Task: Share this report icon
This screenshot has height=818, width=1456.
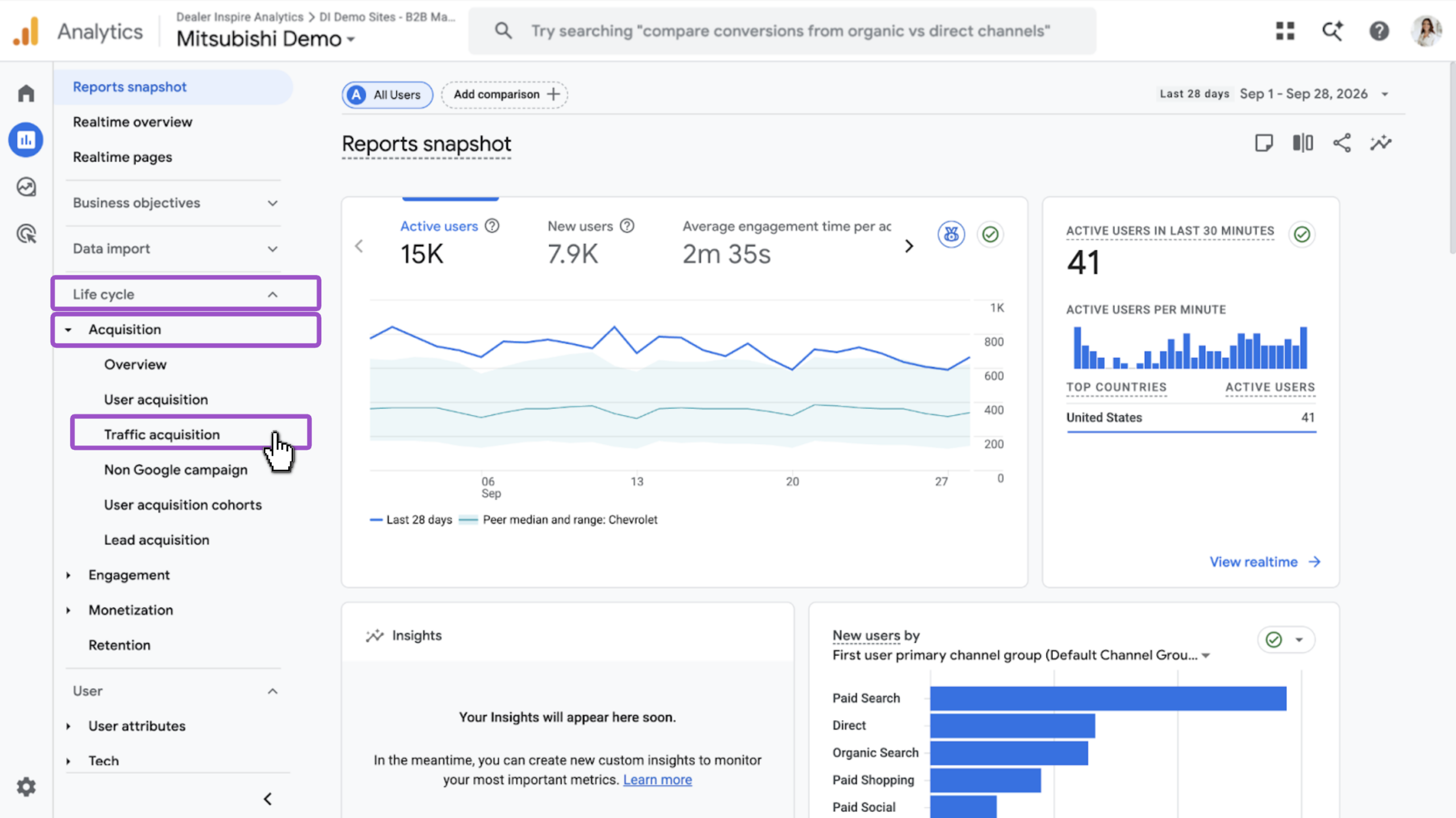Action: pyautogui.click(x=1342, y=143)
